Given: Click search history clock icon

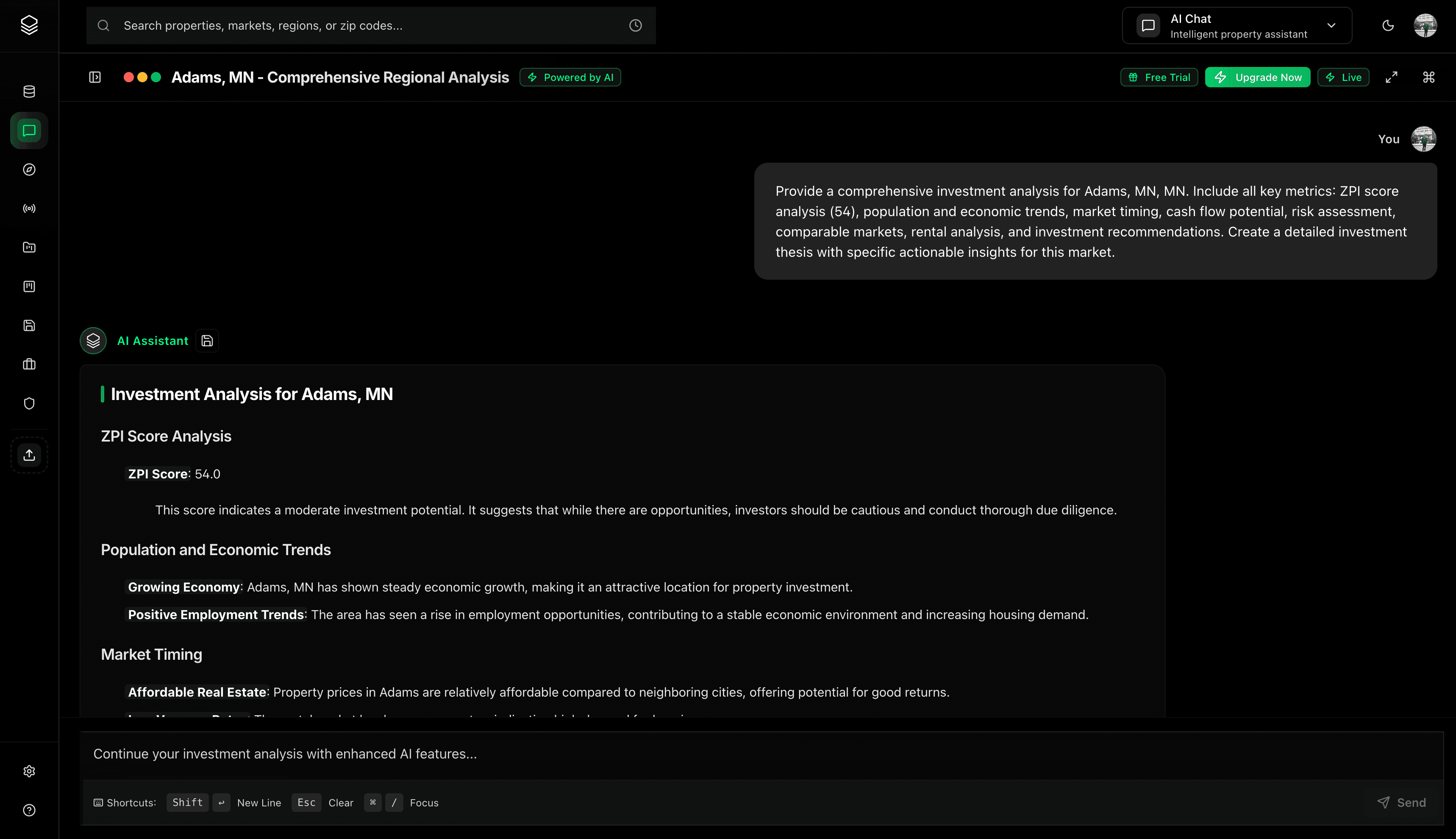Looking at the screenshot, I should (x=635, y=25).
